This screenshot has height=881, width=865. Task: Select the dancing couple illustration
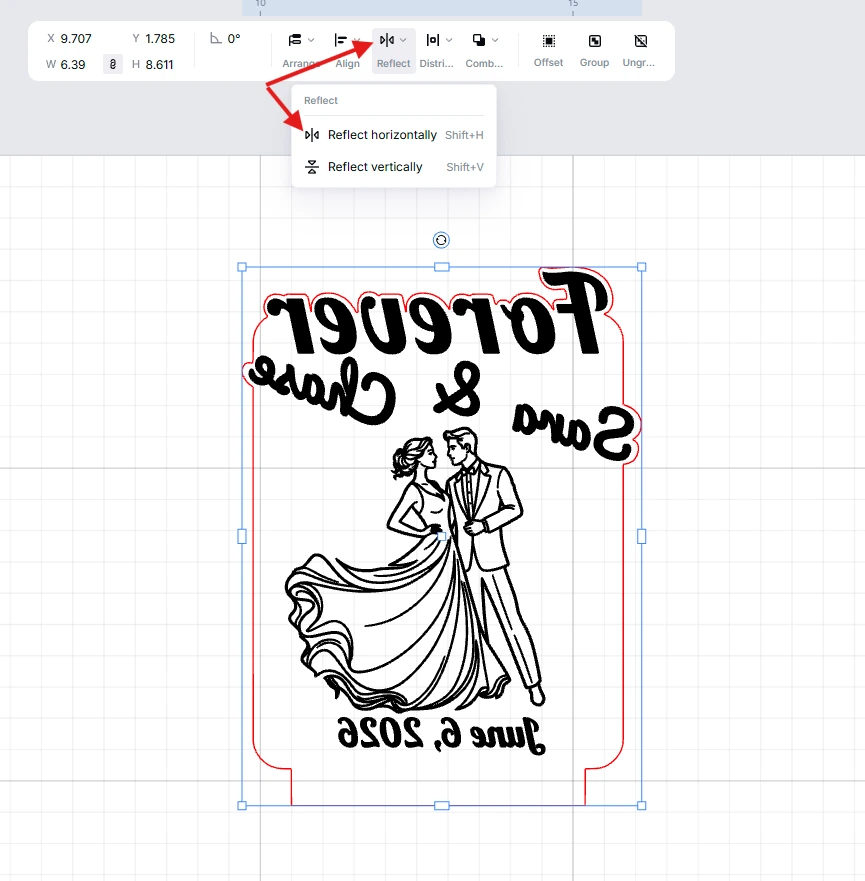[x=415, y=570]
